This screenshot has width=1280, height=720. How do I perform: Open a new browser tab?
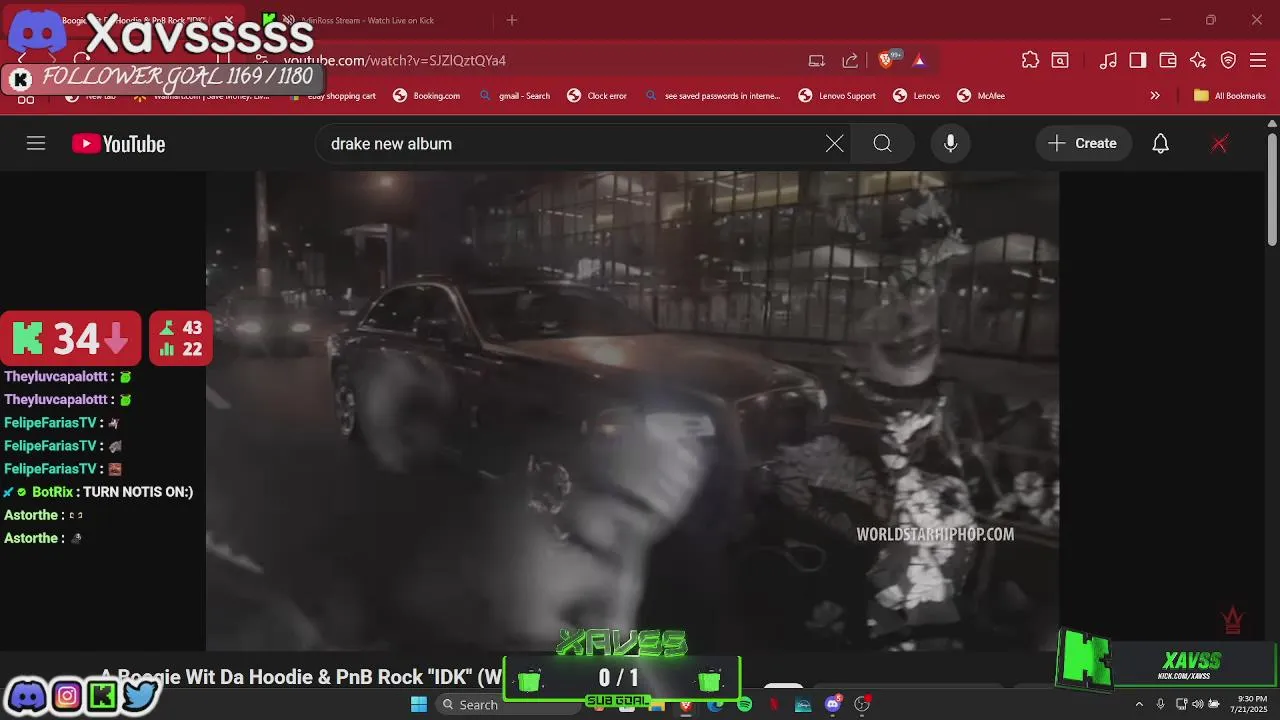click(x=512, y=20)
